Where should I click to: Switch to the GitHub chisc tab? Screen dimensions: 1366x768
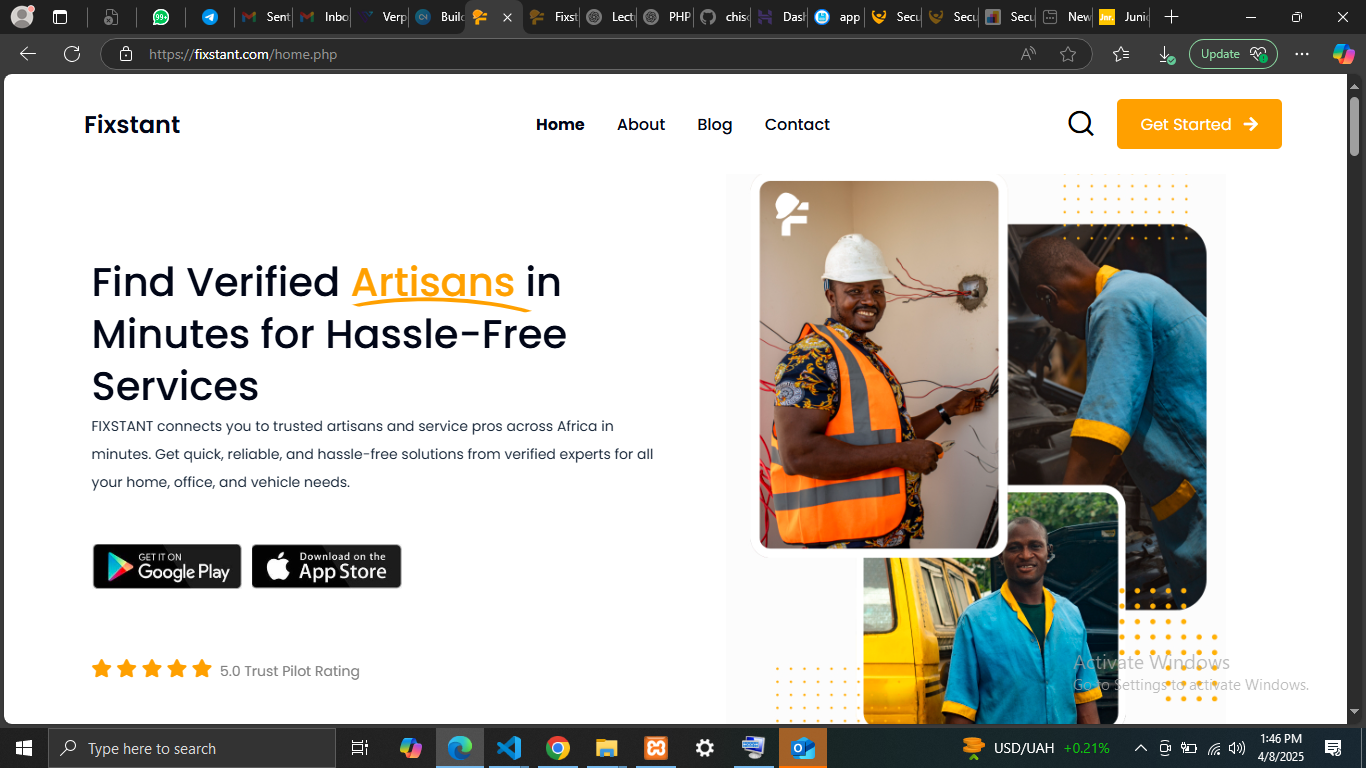click(724, 17)
